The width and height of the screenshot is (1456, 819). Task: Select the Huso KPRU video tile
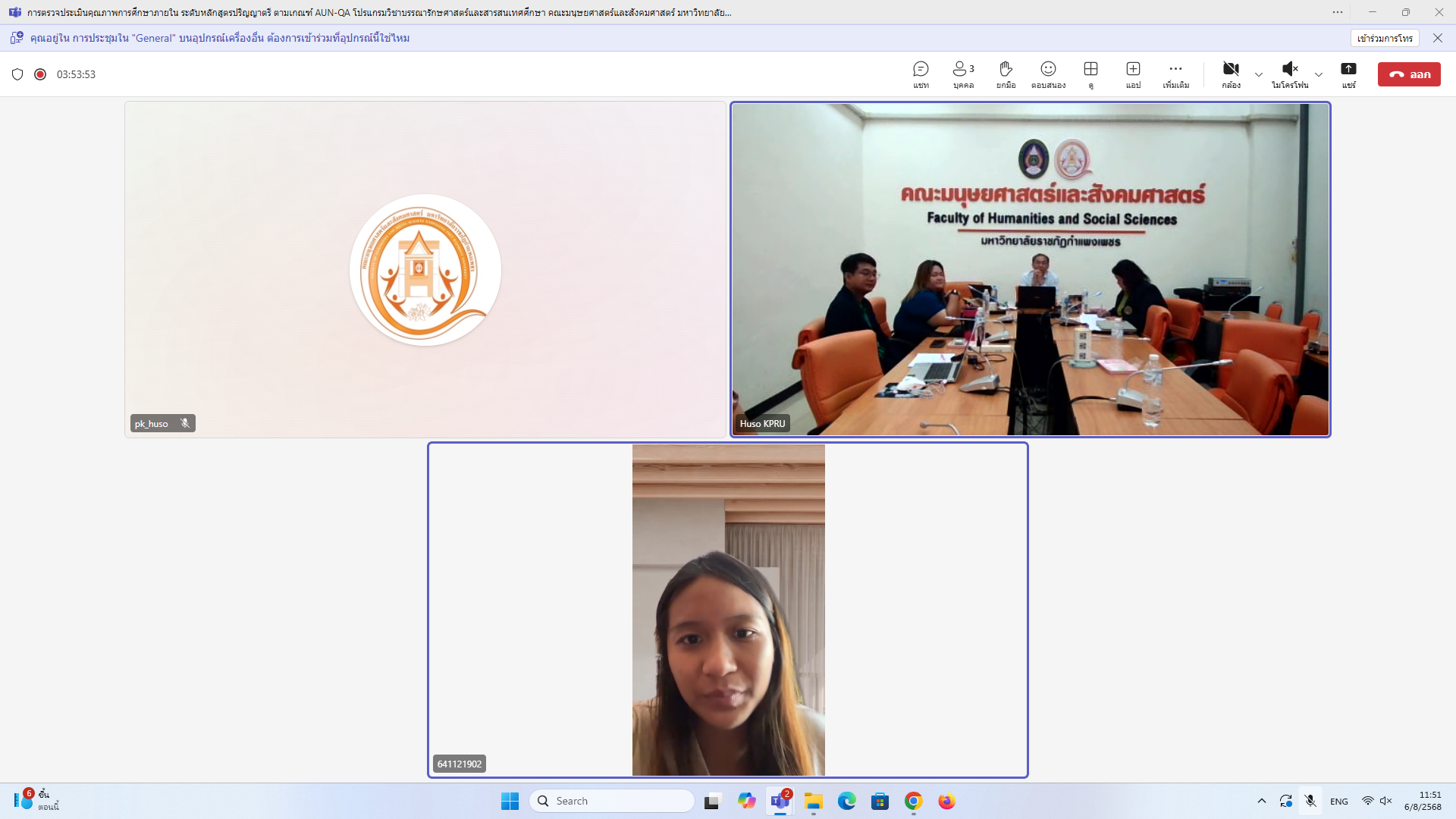point(1030,269)
